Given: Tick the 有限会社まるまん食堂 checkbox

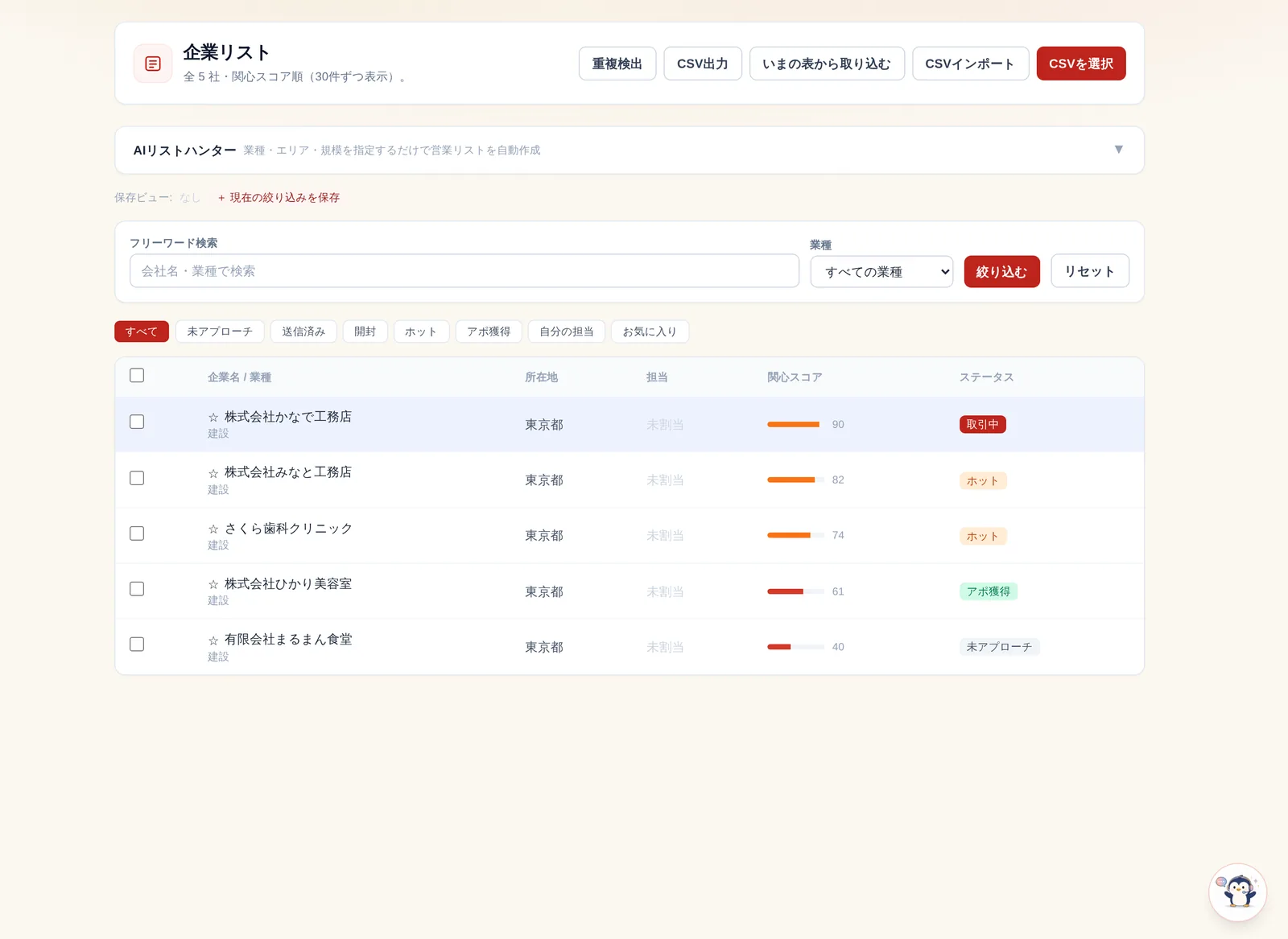Looking at the screenshot, I should [137, 645].
